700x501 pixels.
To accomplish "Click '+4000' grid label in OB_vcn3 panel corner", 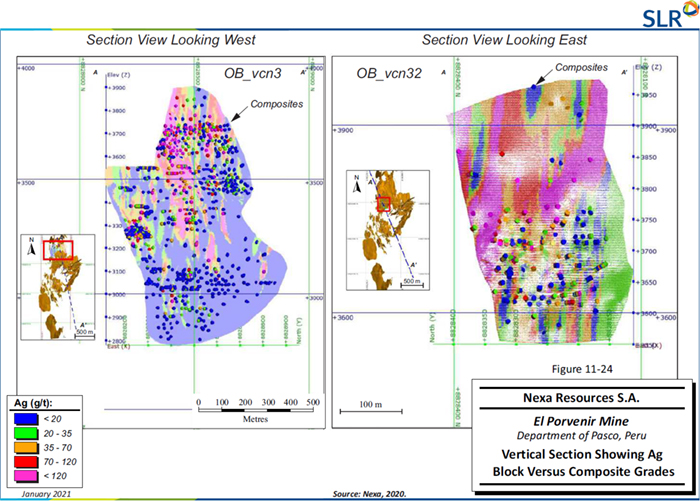I will (x=26, y=68).
